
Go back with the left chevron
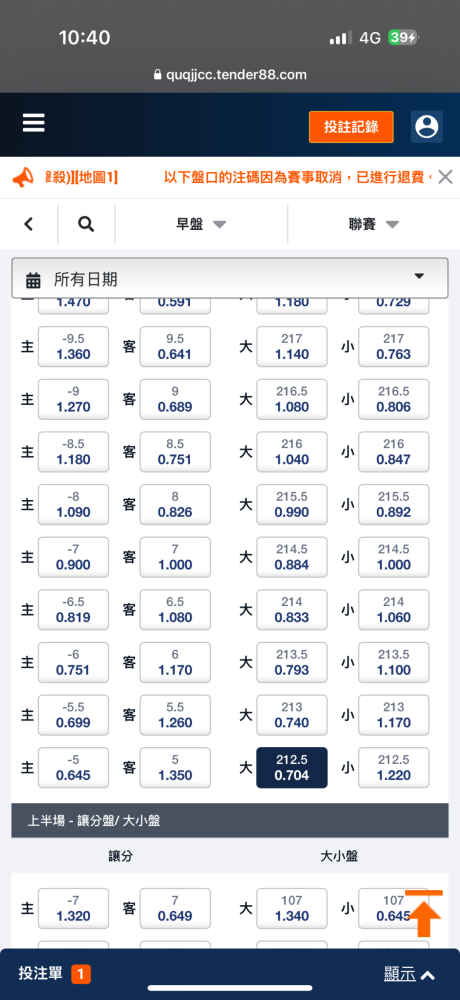tap(28, 224)
